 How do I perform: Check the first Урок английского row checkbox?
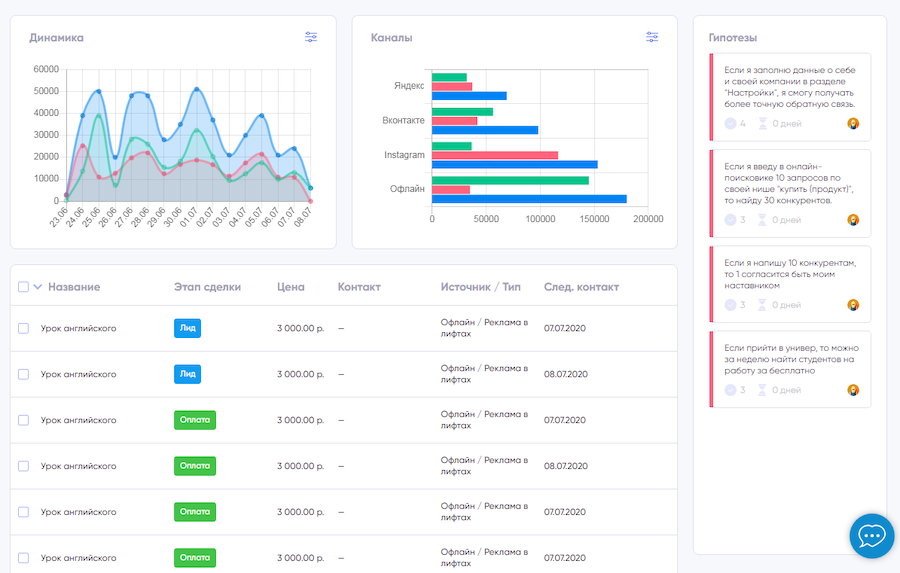pyautogui.click(x=23, y=328)
